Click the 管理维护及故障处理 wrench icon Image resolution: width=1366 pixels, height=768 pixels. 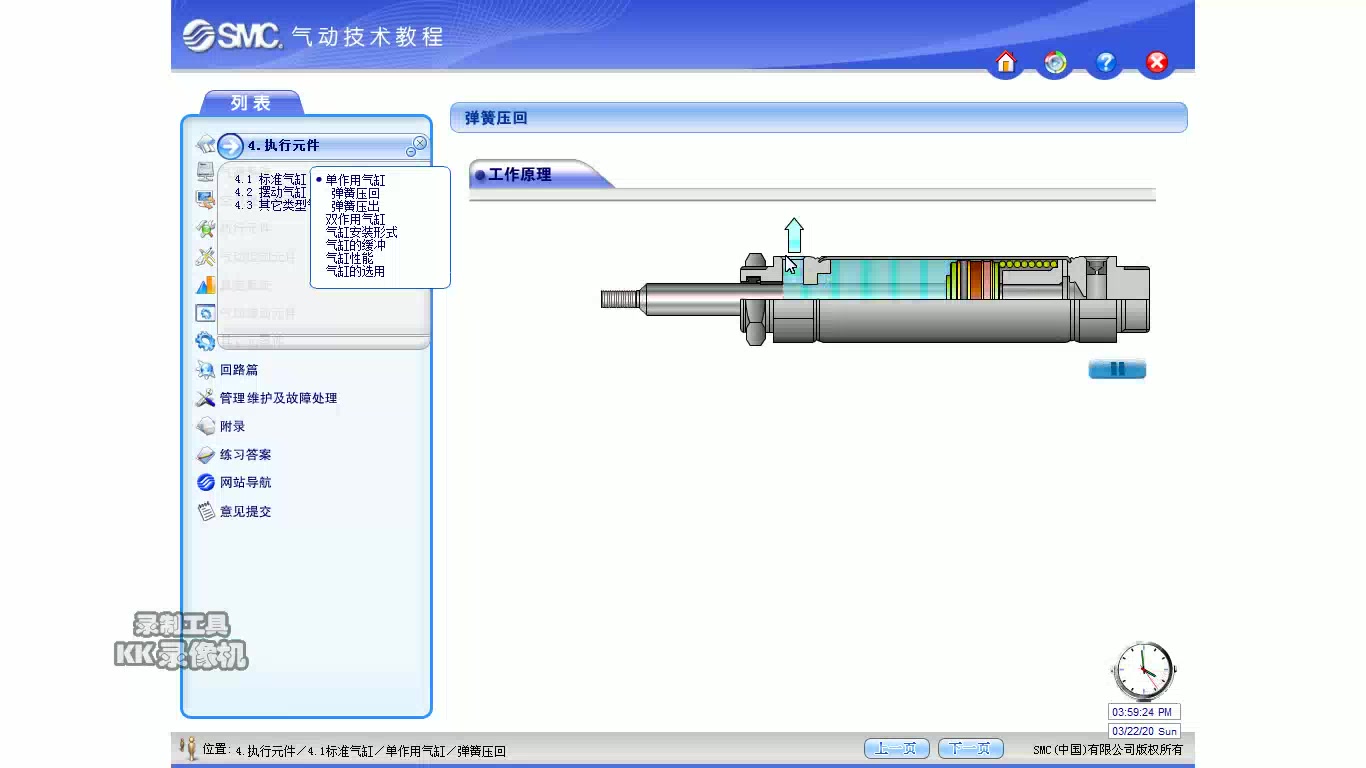pos(205,398)
